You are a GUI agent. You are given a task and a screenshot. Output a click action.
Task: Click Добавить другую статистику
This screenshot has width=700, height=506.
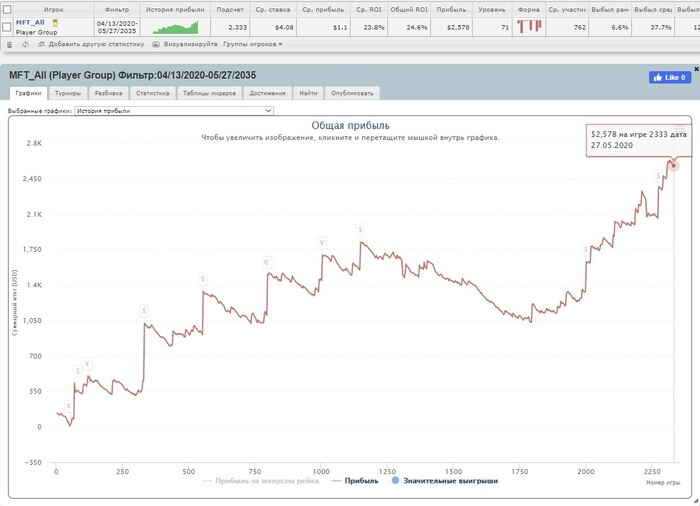pyautogui.click(x=96, y=44)
